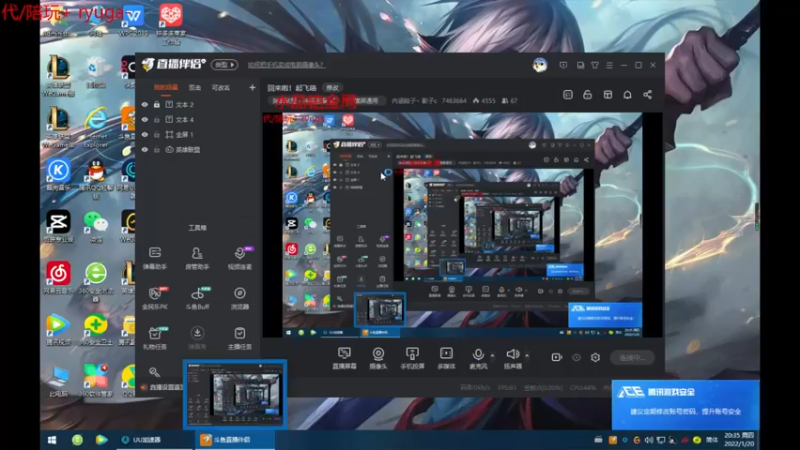Viewport: 800px width, 450px height.
Task: Add 多媒体 media source
Action: click(446, 358)
